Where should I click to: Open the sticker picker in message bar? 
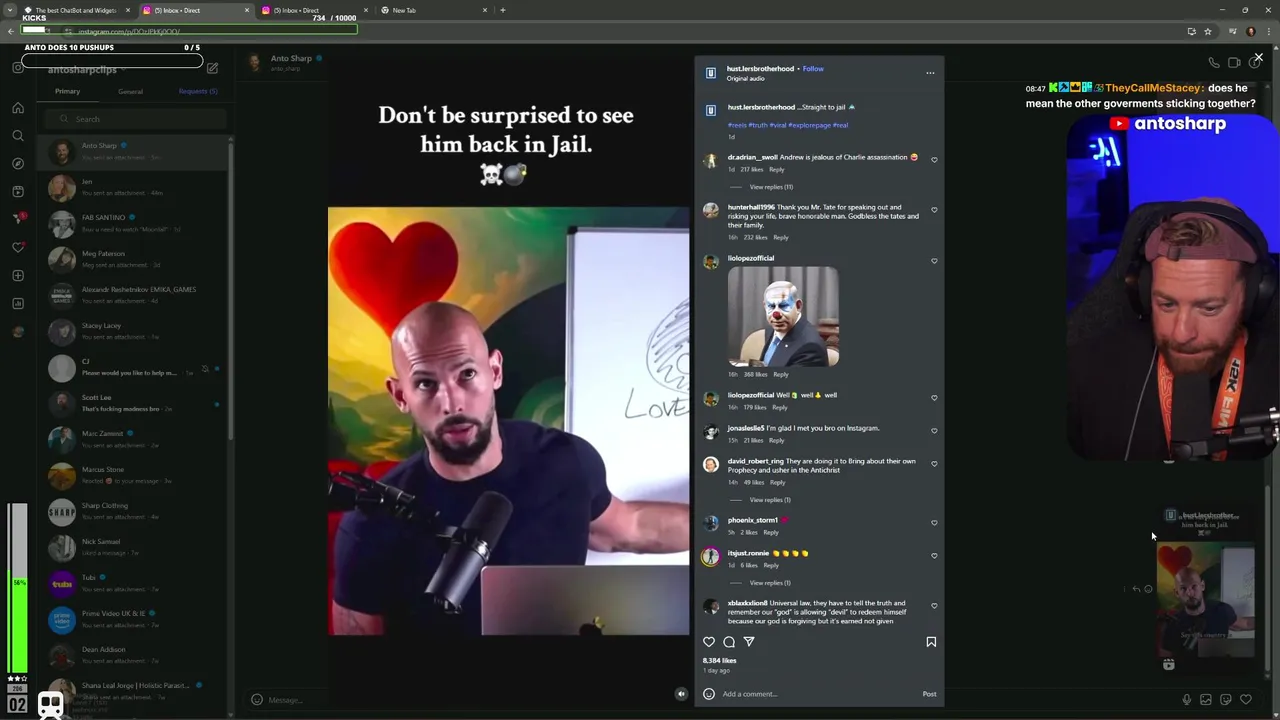(x=1226, y=700)
